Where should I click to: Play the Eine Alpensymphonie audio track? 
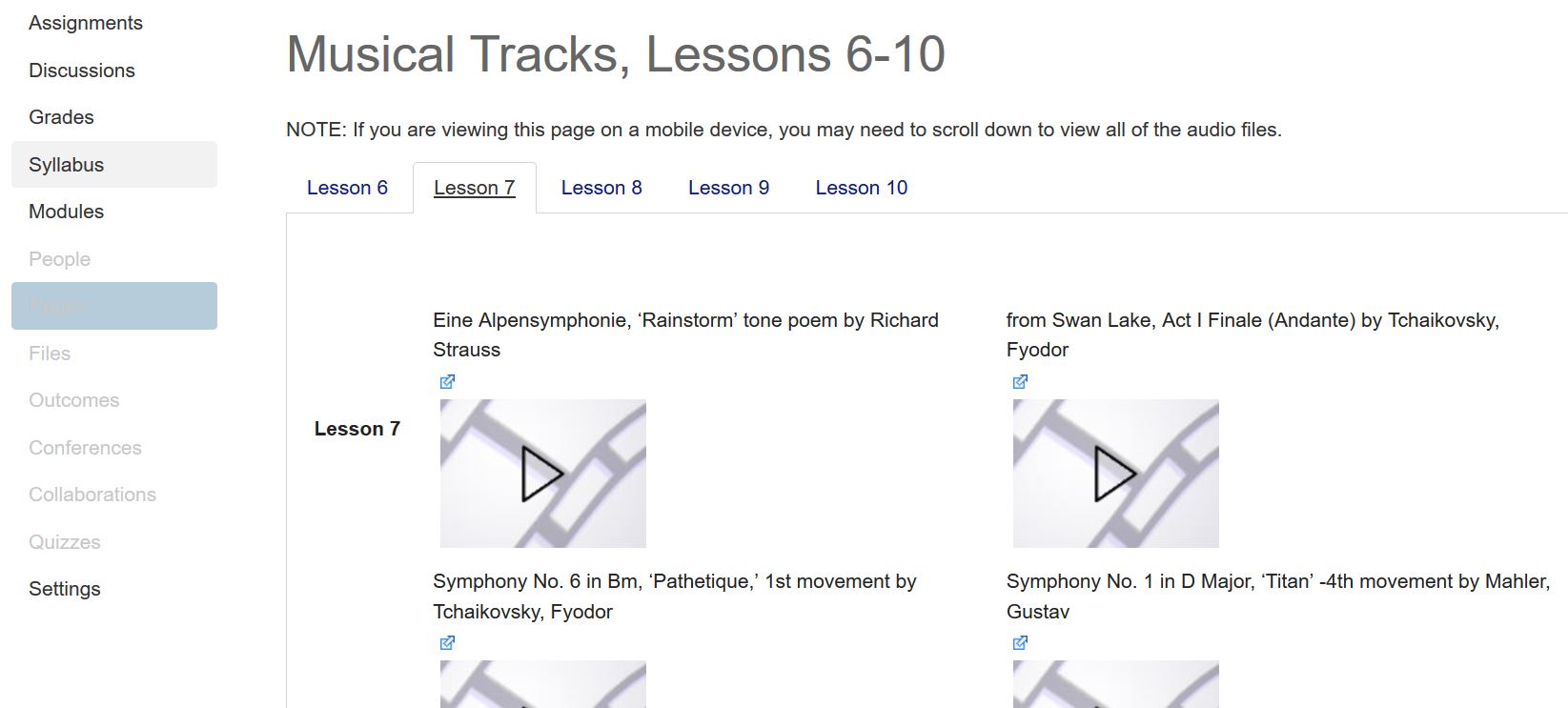click(x=541, y=473)
